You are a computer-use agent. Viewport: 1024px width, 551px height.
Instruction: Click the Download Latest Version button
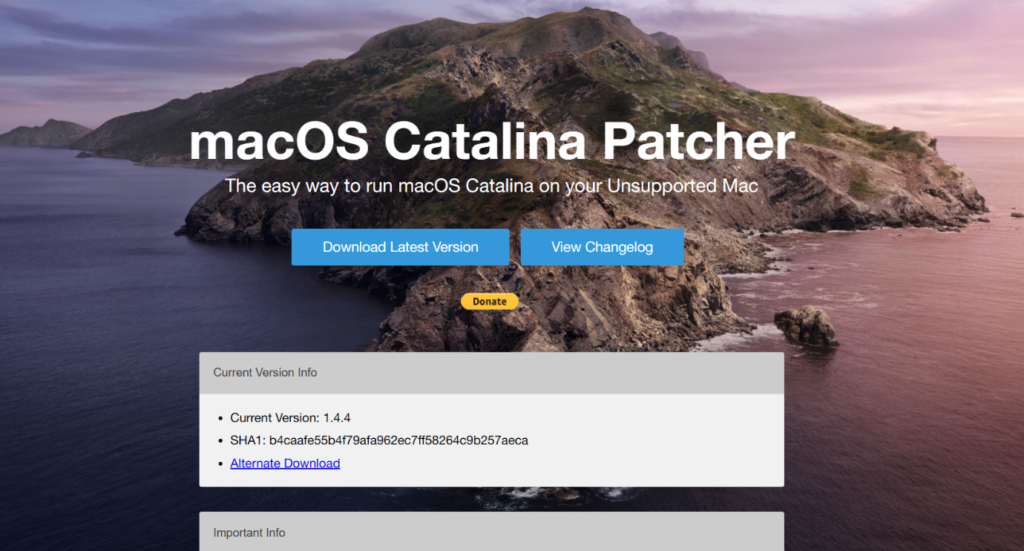pyautogui.click(x=400, y=247)
